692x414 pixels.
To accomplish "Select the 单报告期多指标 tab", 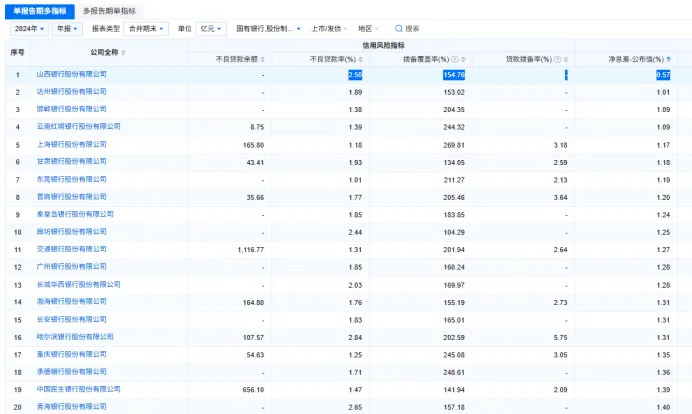I will click(x=40, y=10).
